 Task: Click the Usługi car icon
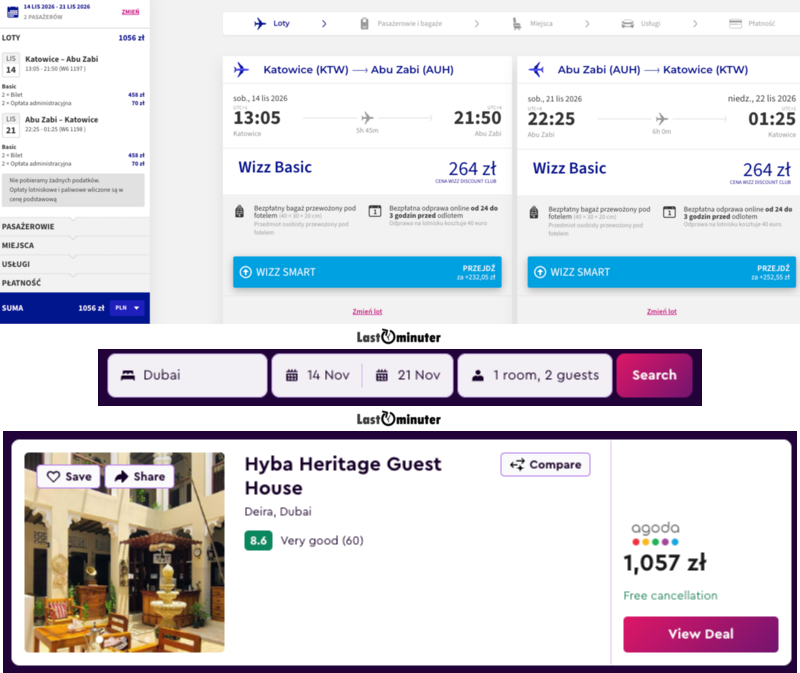pos(627,23)
